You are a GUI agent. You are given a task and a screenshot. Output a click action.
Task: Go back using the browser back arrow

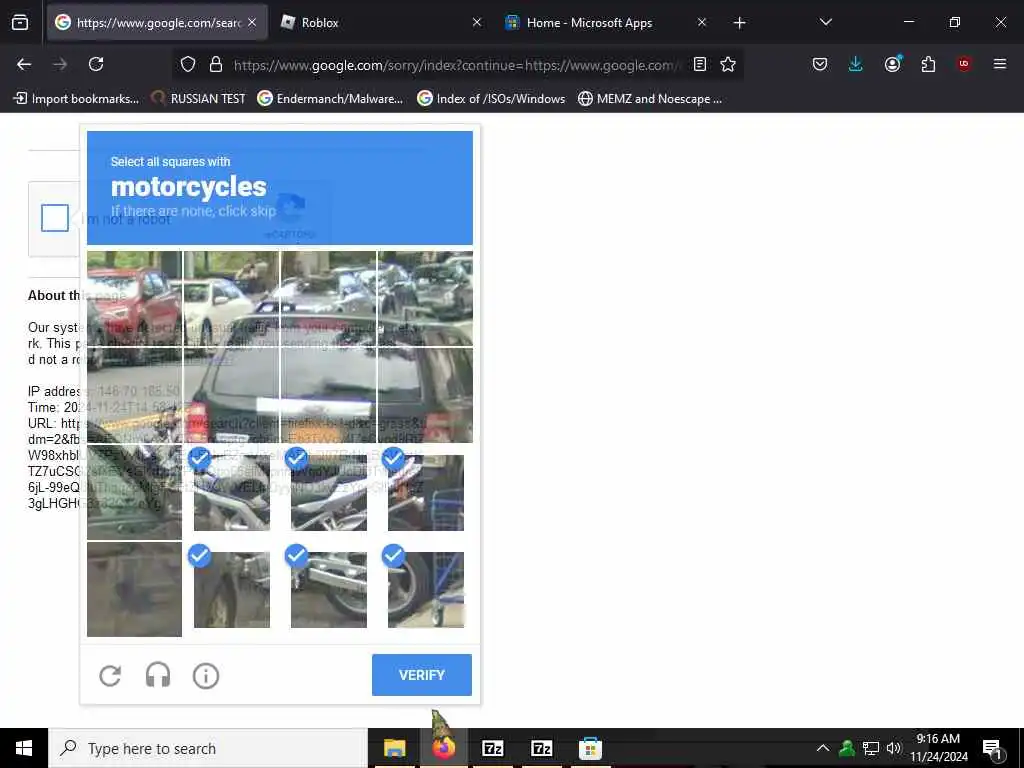24,64
